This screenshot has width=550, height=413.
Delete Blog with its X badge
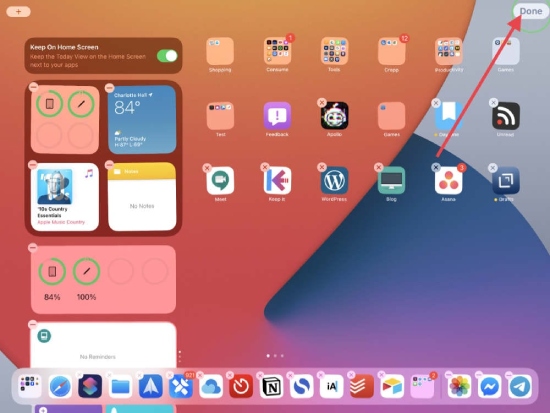(x=378, y=167)
